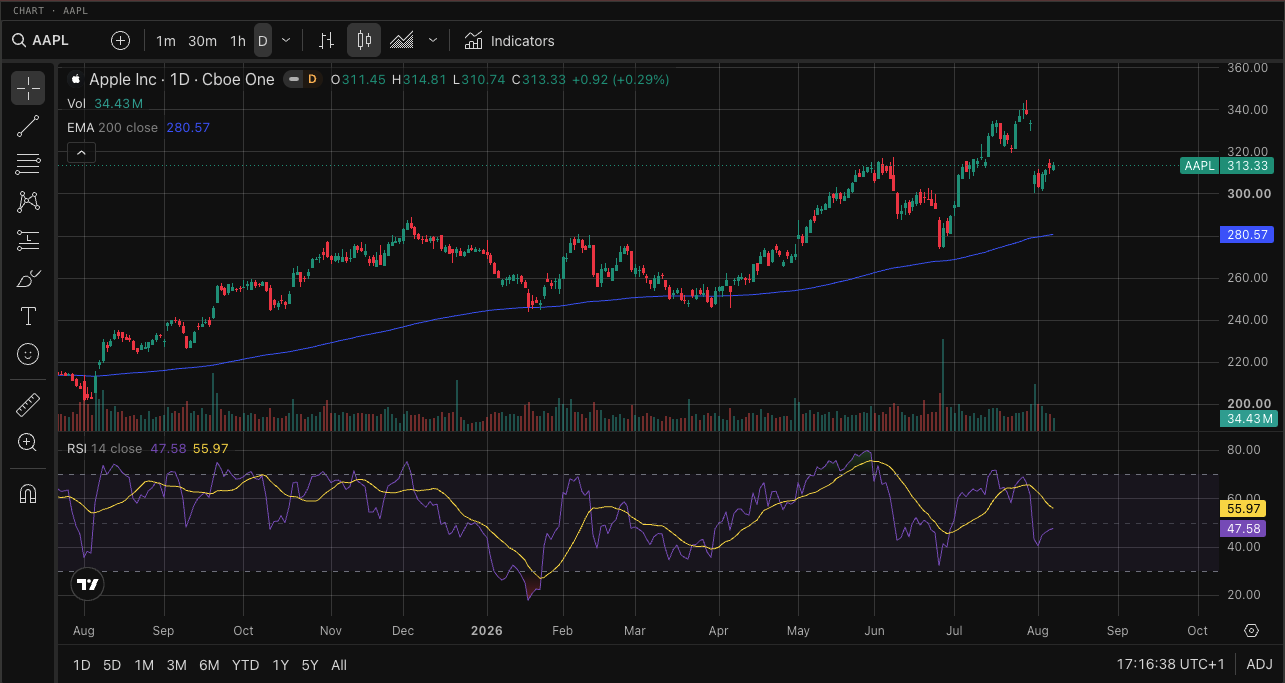
Task: Click the 2026 label on time axis
Action: coord(486,631)
